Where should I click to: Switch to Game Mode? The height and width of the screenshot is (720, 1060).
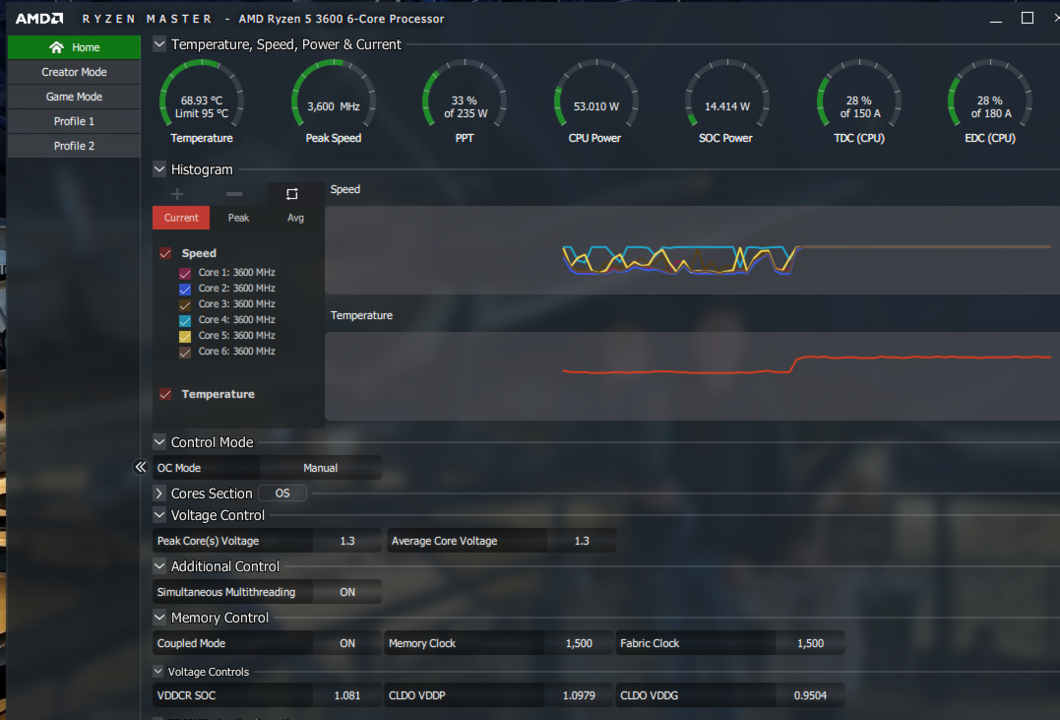(x=74, y=97)
